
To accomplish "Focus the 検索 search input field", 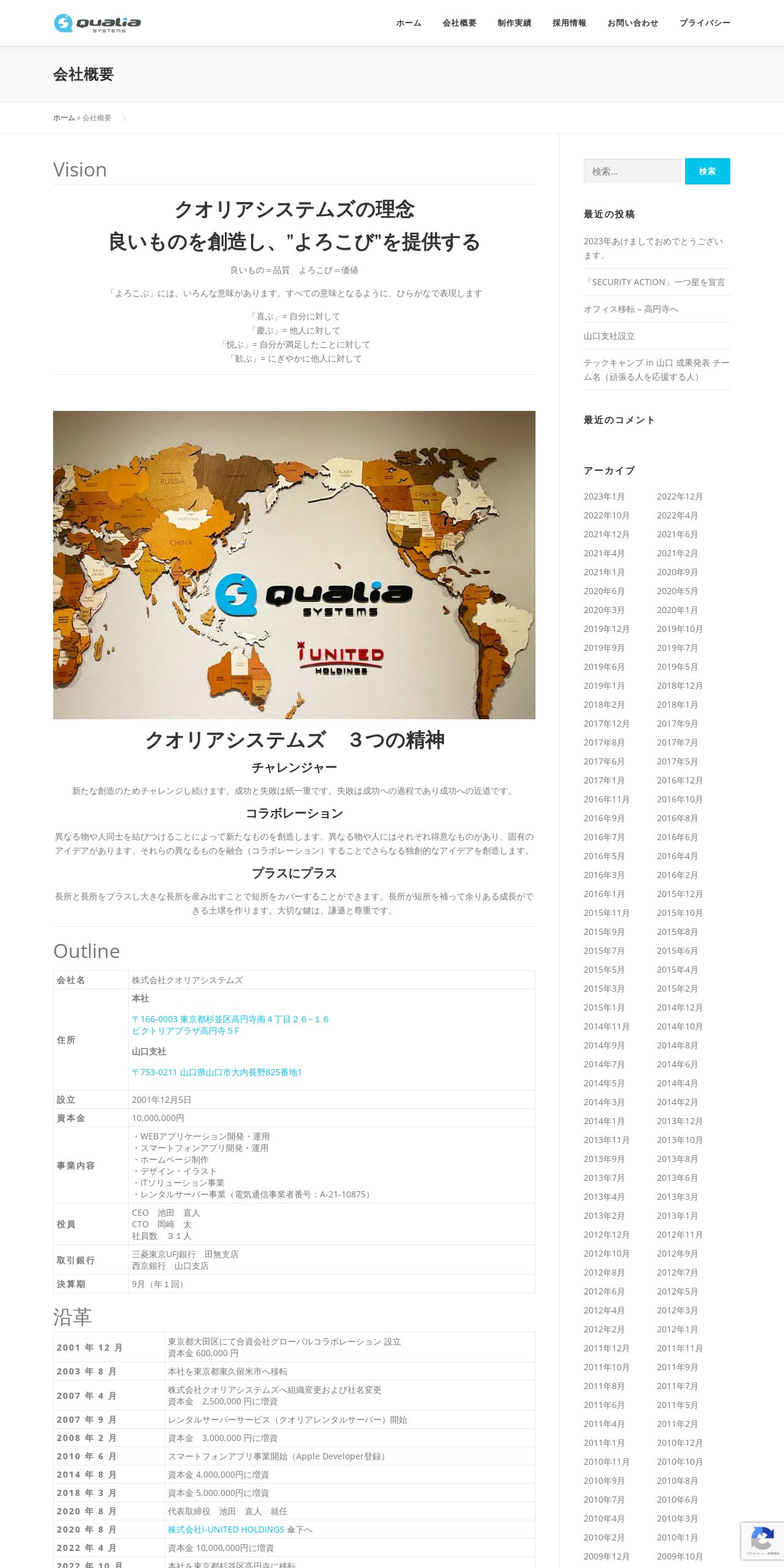I will pyautogui.click(x=632, y=171).
